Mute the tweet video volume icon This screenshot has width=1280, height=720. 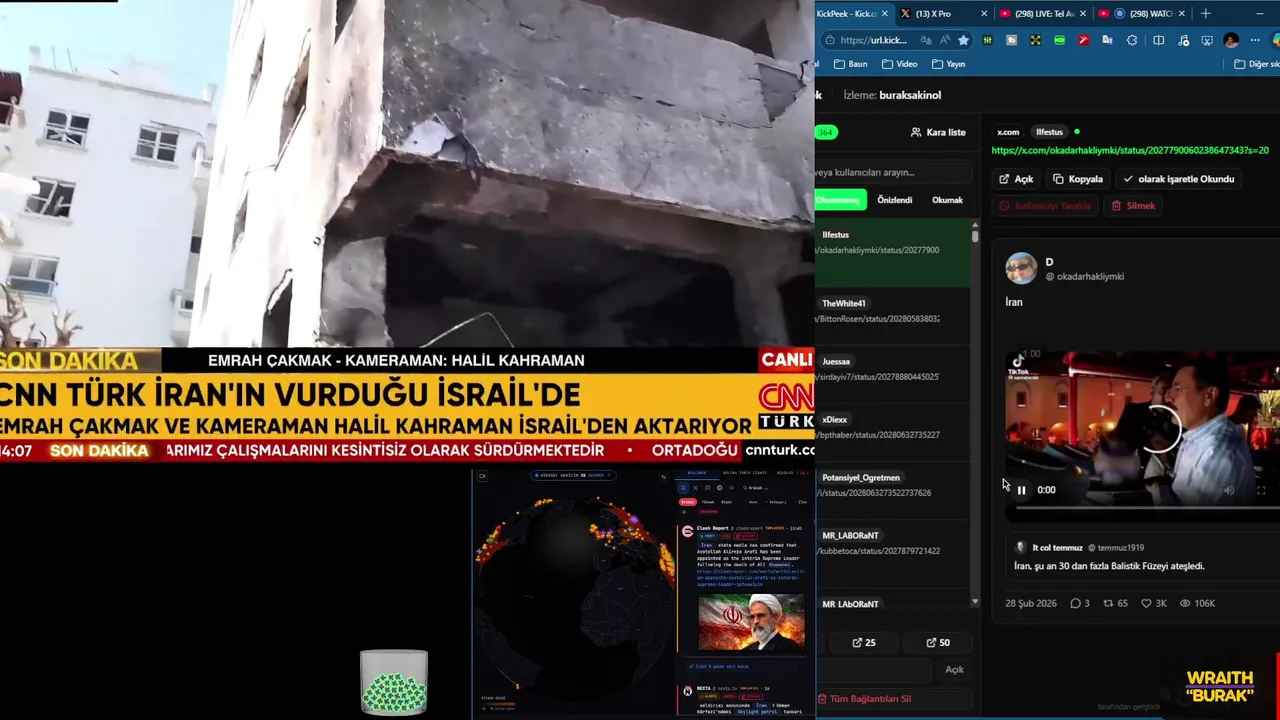1229,490
